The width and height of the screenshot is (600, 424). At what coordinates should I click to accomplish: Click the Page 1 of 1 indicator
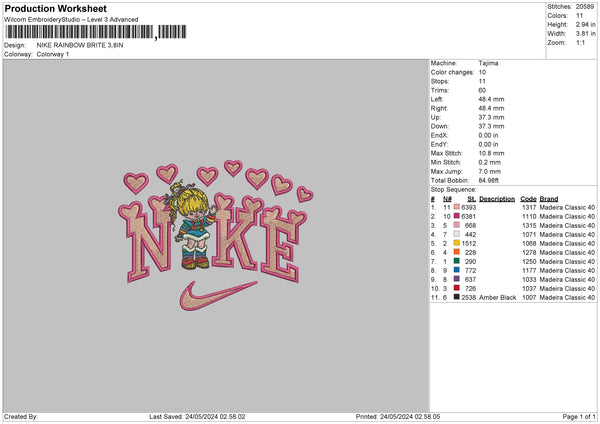coord(579,416)
